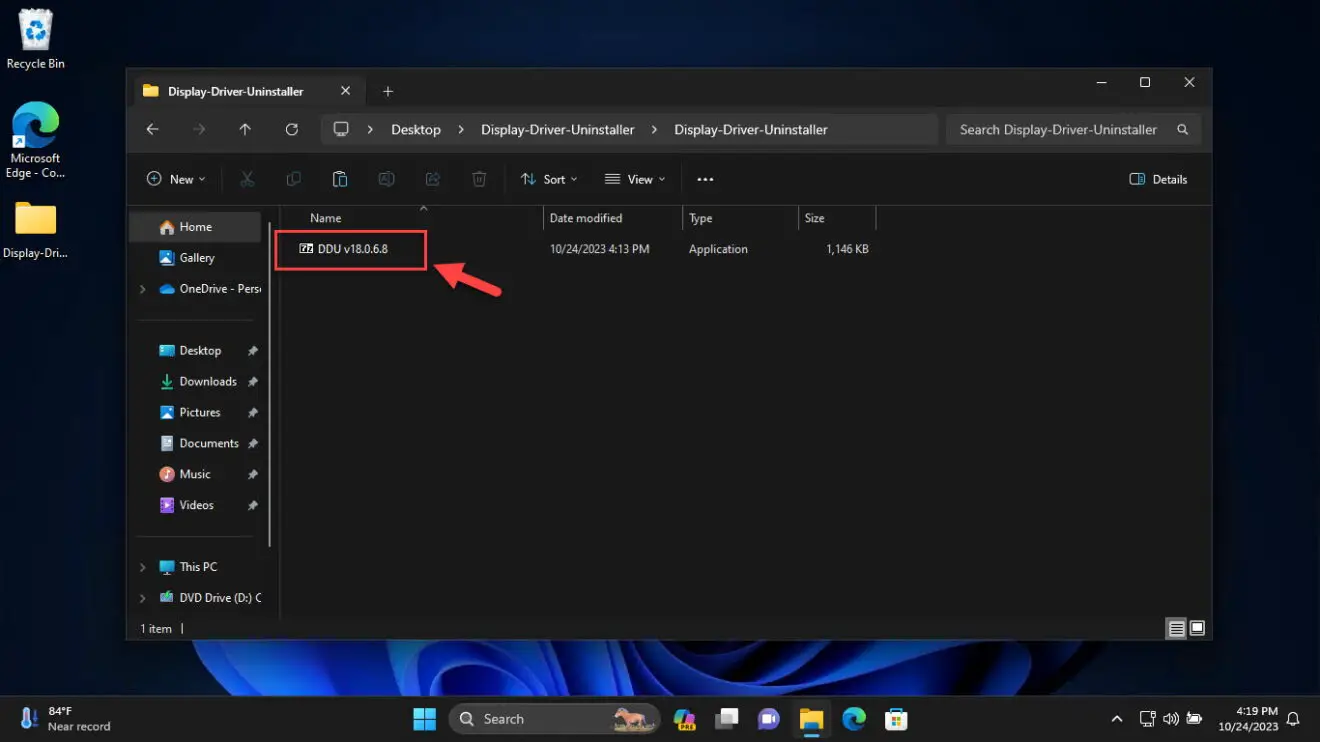Refresh the folder view
This screenshot has width=1320, height=742.
(x=291, y=129)
